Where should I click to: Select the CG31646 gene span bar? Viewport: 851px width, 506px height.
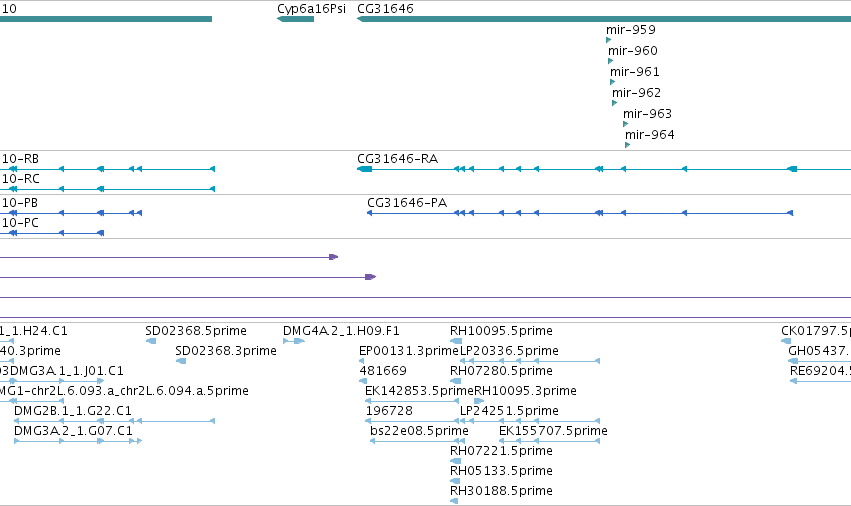pos(604,19)
